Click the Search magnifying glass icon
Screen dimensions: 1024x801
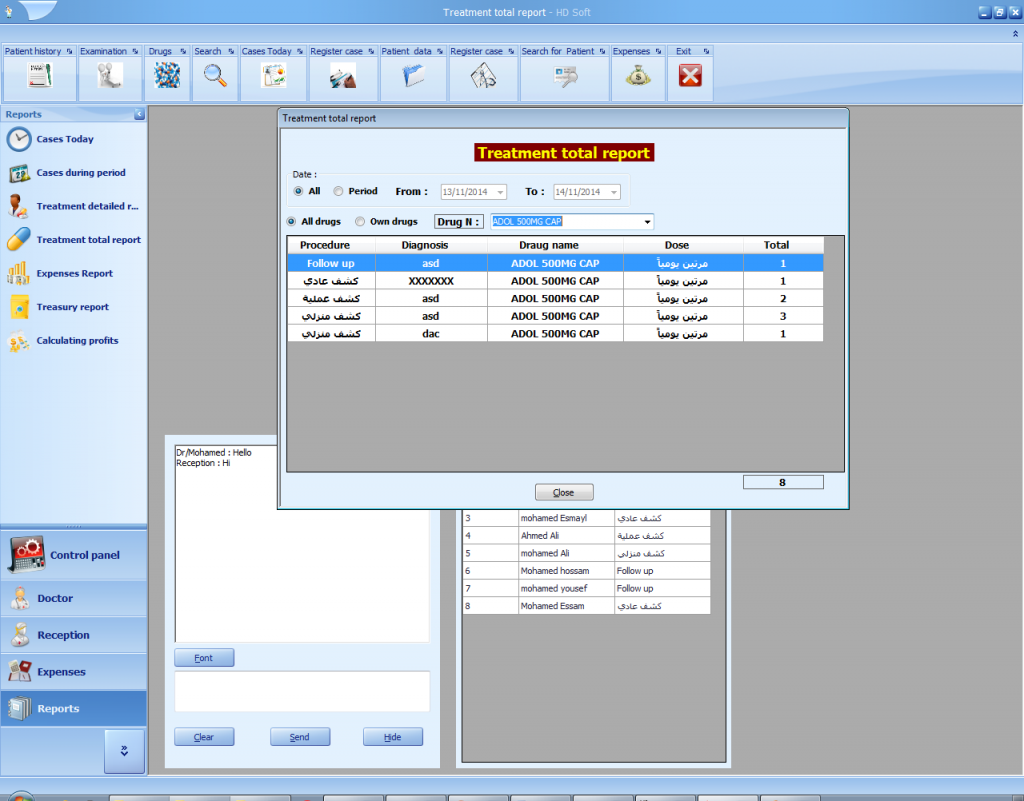coord(215,76)
